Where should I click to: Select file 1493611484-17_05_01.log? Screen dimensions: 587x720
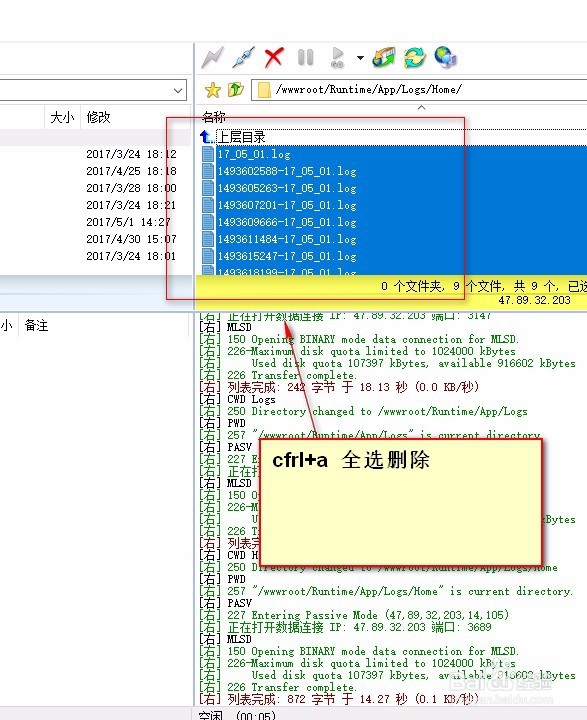[x=287, y=239]
